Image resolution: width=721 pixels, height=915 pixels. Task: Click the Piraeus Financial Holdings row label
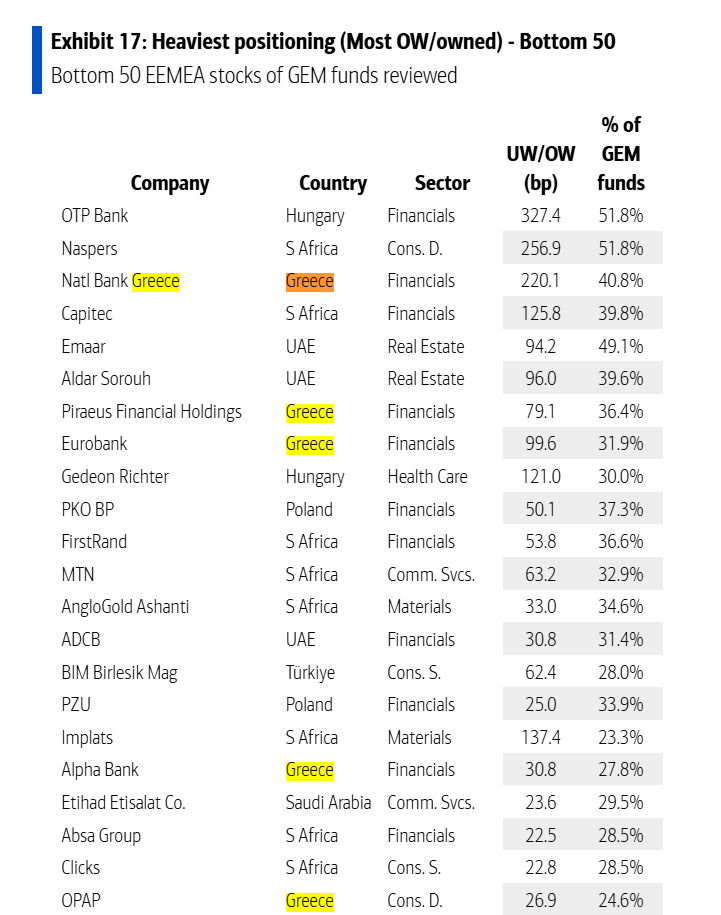[x=151, y=412]
